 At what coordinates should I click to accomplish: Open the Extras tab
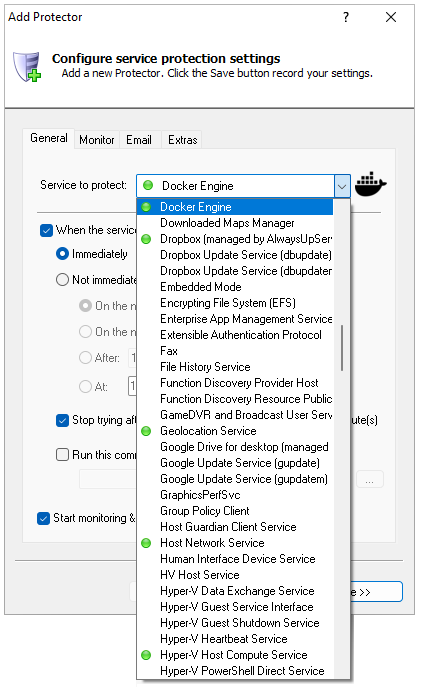coord(183,140)
